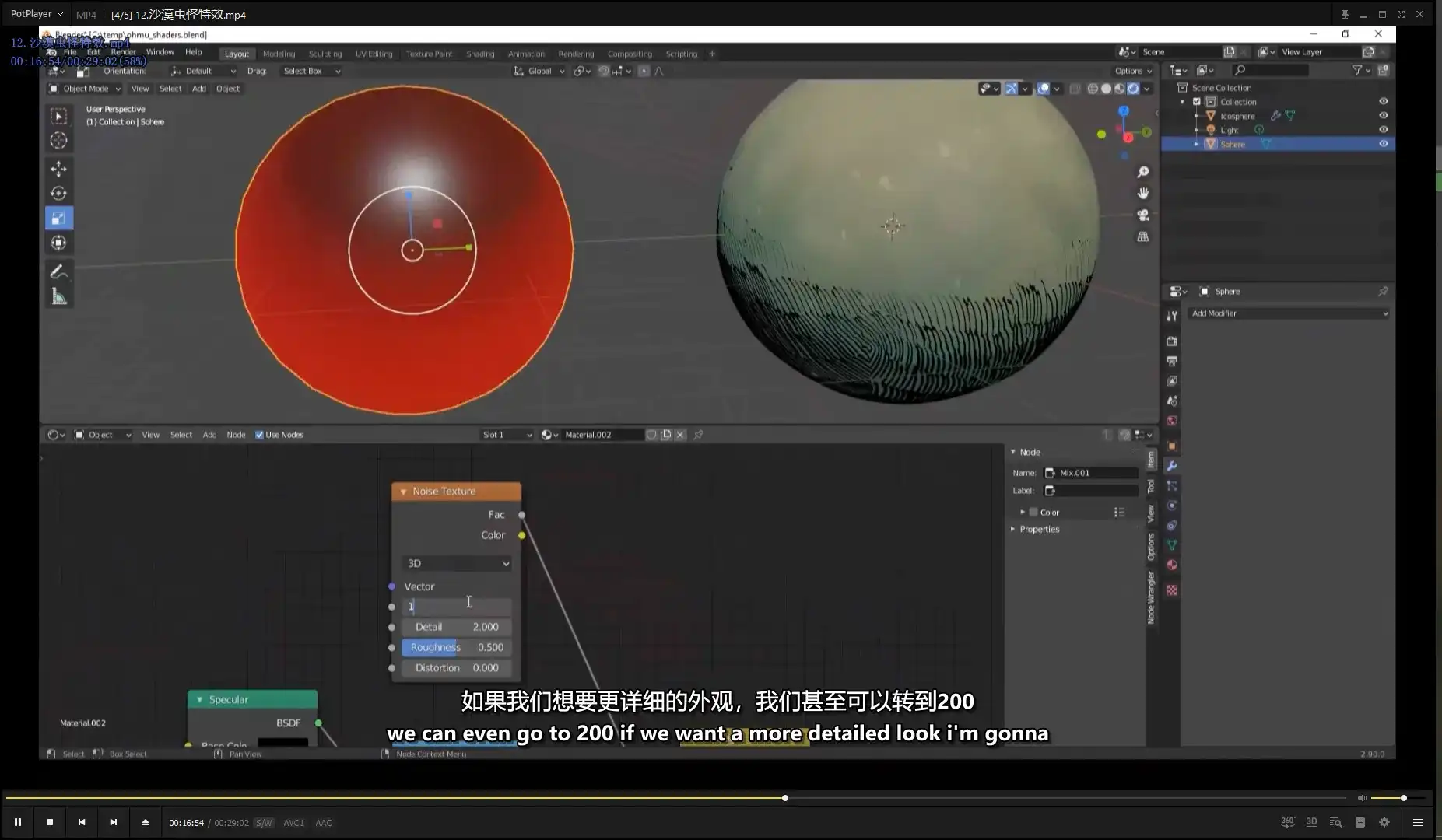Click the Add Modifier button
This screenshot has width=1442, height=840.
coord(1287,313)
